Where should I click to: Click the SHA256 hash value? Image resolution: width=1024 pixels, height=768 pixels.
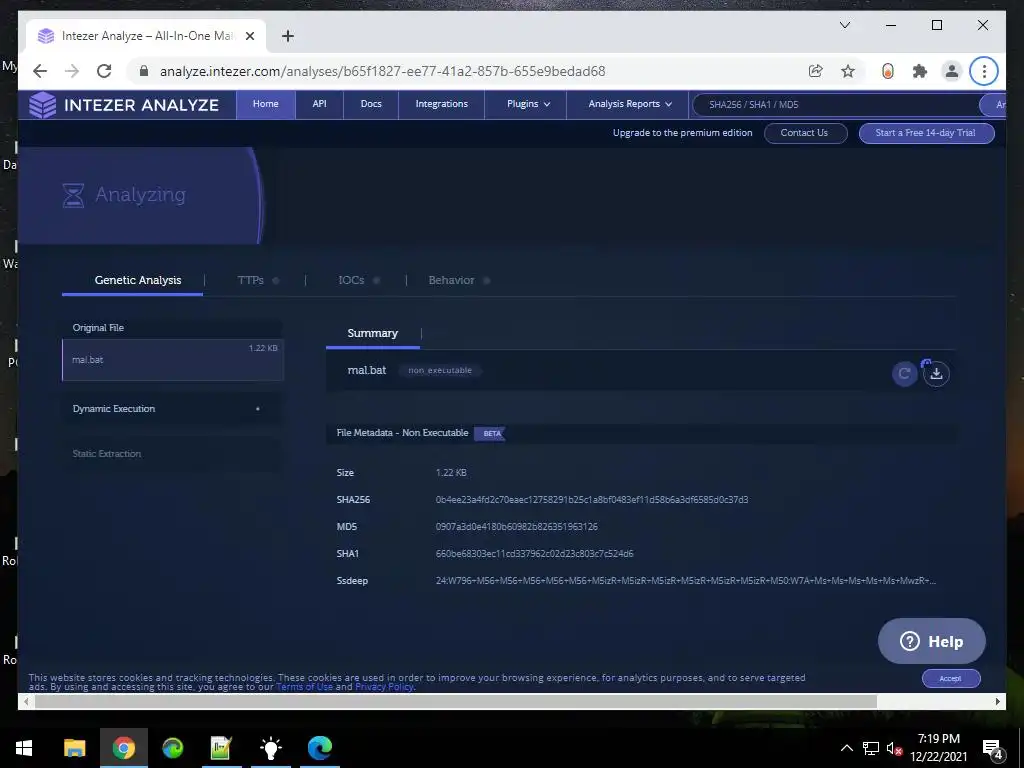(592, 500)
